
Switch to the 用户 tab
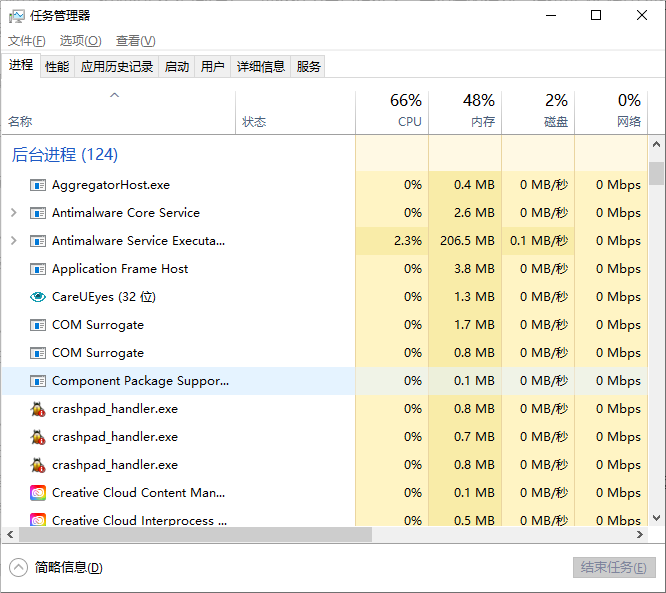pos(212,67)
